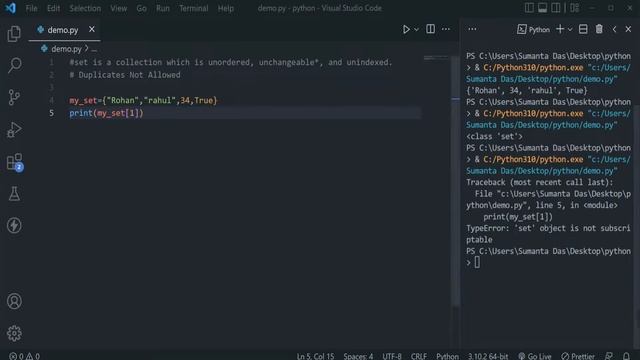Open run options dropdown arrow
This screenshot has height=360, width=640.
coord(416,29)
